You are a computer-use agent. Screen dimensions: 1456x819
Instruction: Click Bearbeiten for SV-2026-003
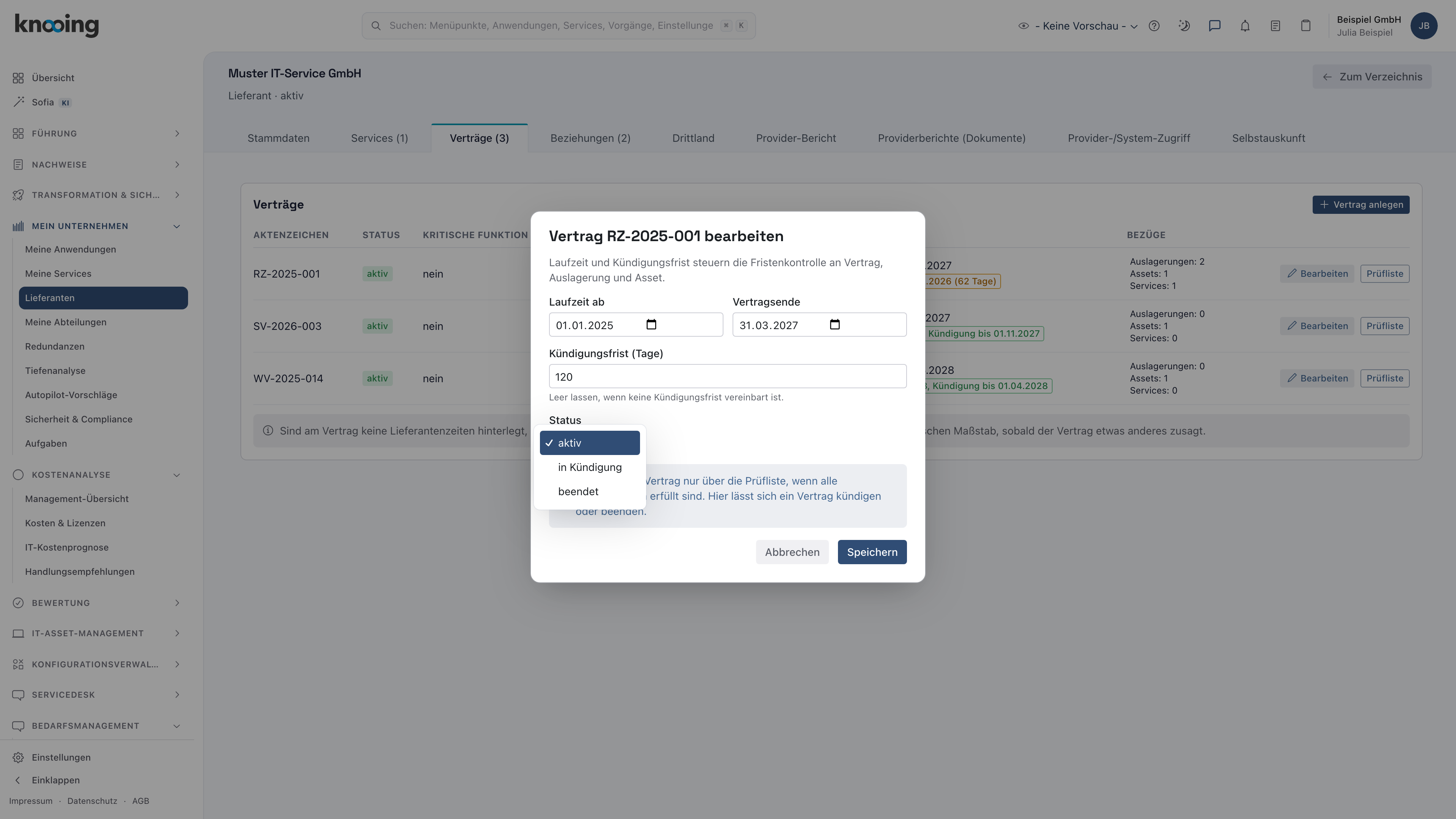pos(1317,326)
